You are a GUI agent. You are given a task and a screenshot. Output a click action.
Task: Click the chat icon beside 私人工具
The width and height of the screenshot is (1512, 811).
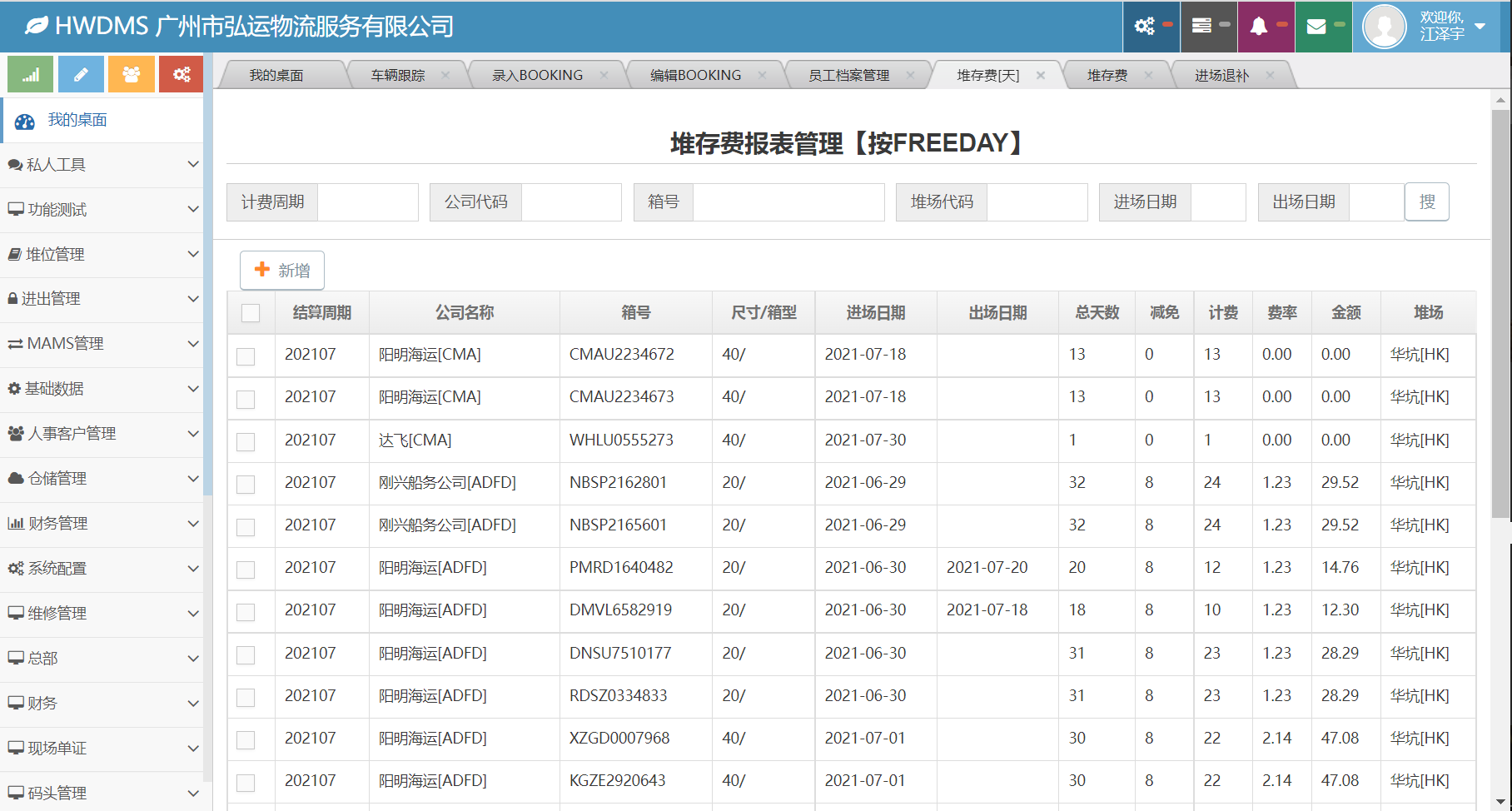tap(15, 165)
